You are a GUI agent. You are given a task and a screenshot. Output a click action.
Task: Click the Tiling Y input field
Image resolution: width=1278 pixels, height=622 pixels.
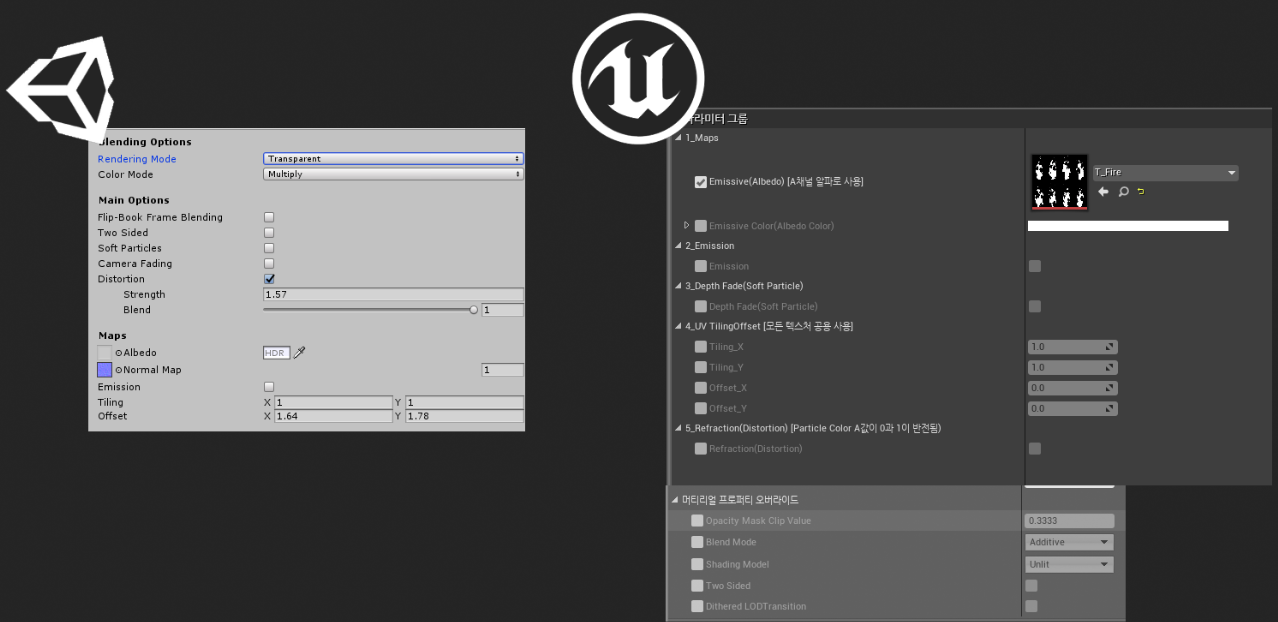(x=464, y=402)
